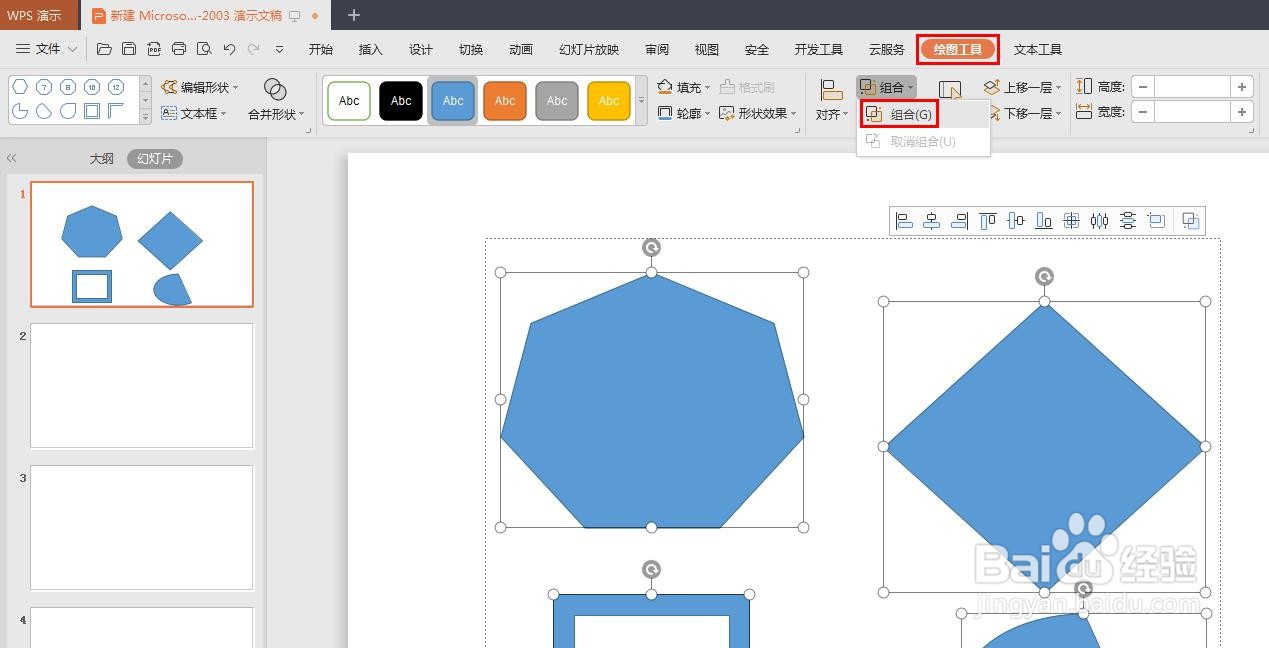Select the hexagon shape in the gallery
The image size is (1269, 648).
(x=20, y=87)
